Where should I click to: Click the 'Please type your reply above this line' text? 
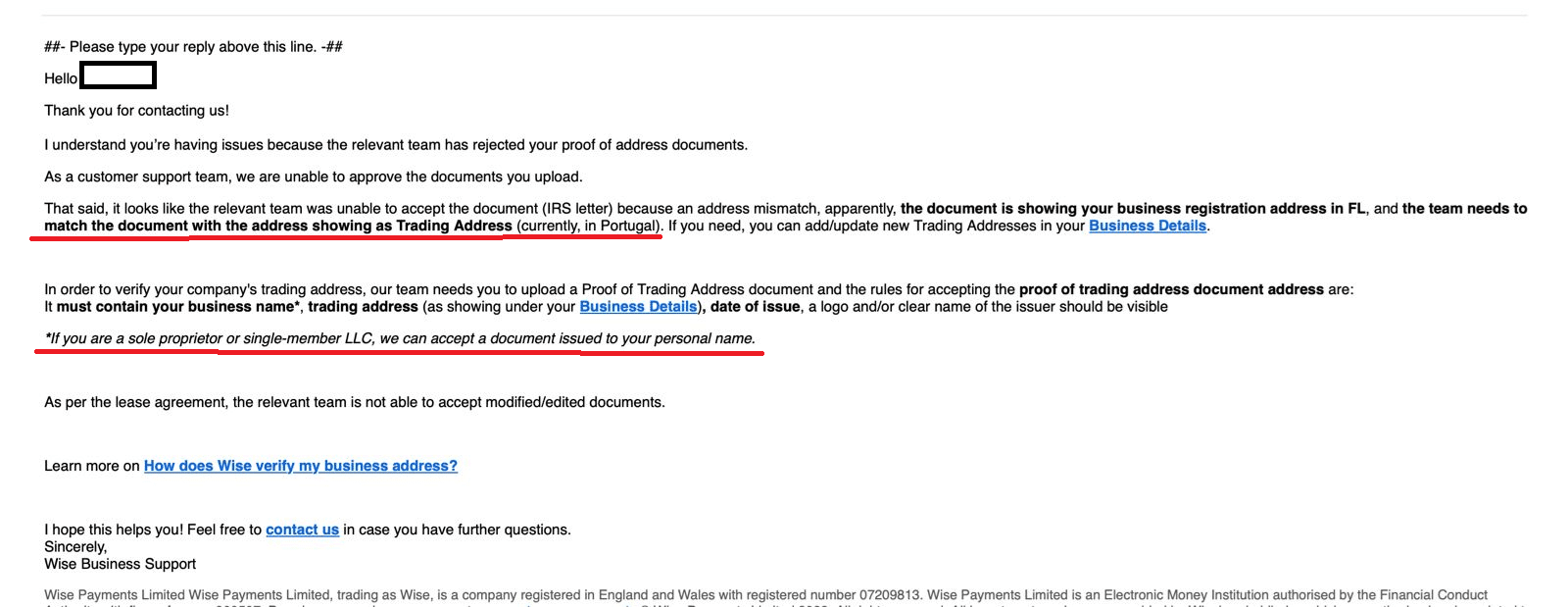tap(193, 46)
